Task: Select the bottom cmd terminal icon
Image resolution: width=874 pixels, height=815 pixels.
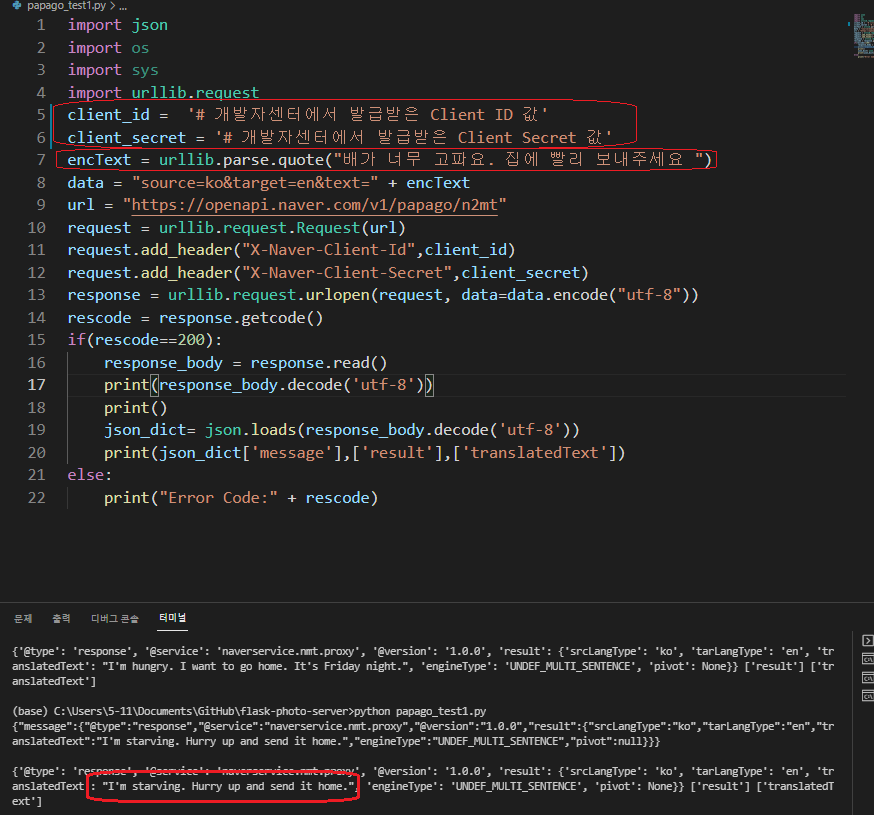Action: pos(868,696)
